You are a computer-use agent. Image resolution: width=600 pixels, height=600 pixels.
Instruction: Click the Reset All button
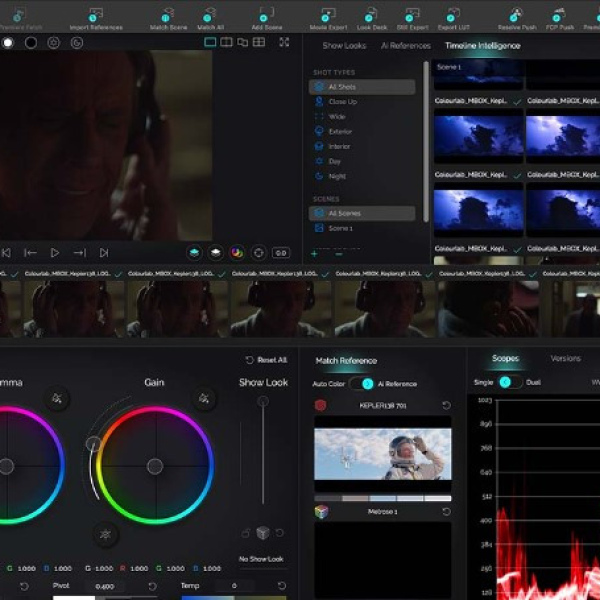click(266, 360)
